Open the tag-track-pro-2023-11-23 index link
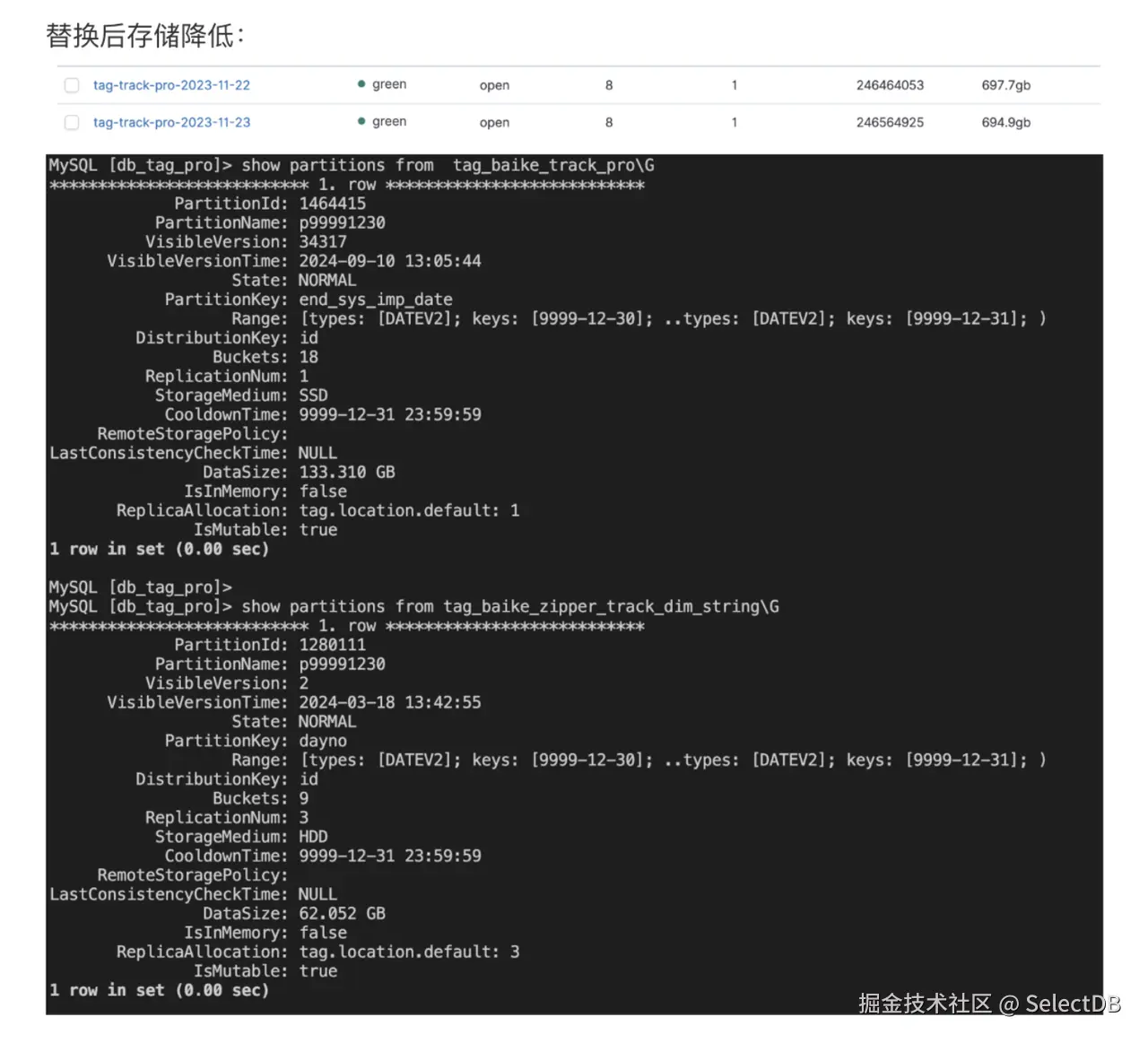Viewport: 1148px width, 1043px height. click(x=171, y=122)
